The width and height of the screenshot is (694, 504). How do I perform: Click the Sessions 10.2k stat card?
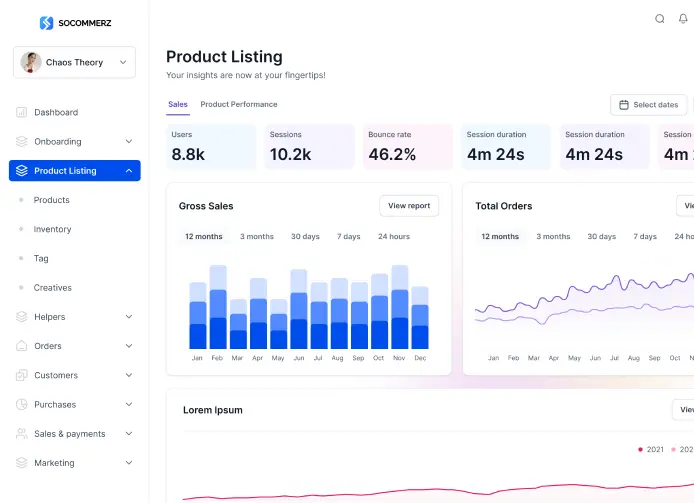[310, 147]
